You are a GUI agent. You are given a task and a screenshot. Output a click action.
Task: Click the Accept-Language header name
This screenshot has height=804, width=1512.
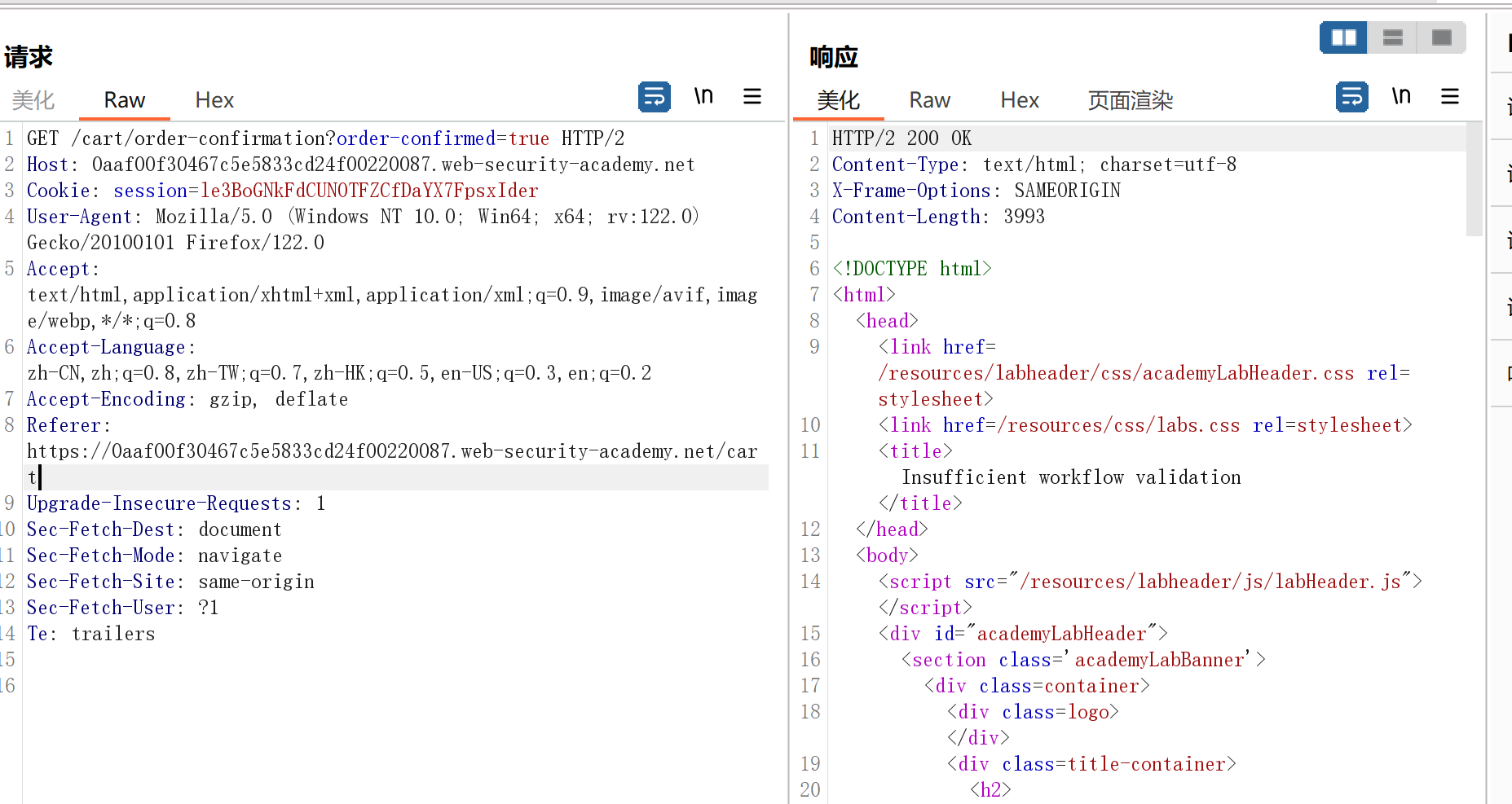point(106,347)
